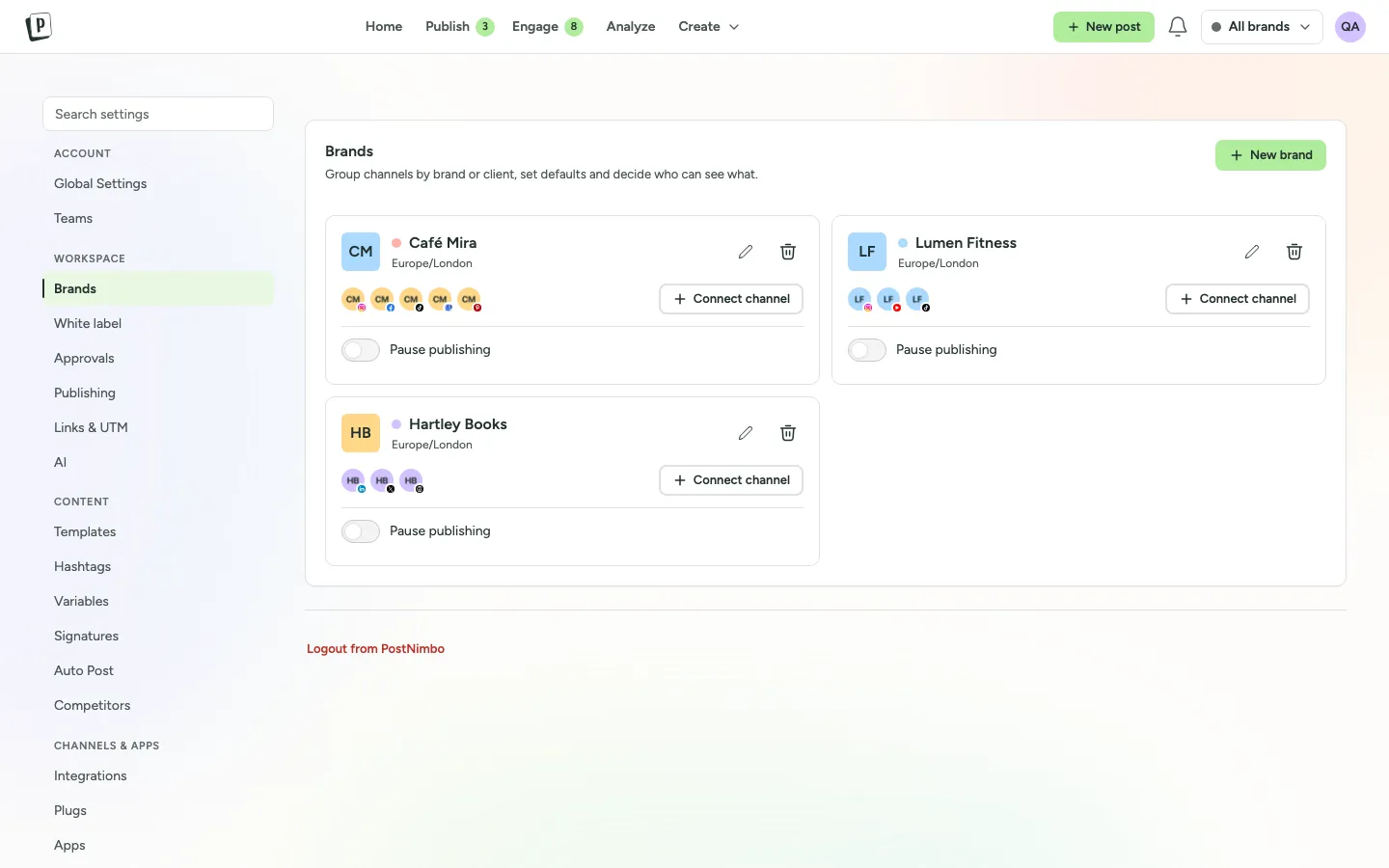This screenshot has width=1389, height=868.
Task: Select Lumen Fitness TikTok channel avatar
Action: (x=918, y=300)
